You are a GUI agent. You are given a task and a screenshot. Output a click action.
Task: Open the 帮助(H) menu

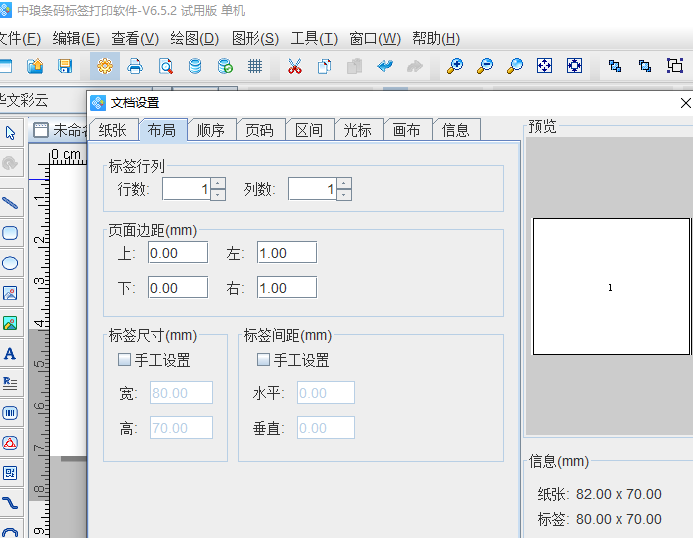point(436,39)
